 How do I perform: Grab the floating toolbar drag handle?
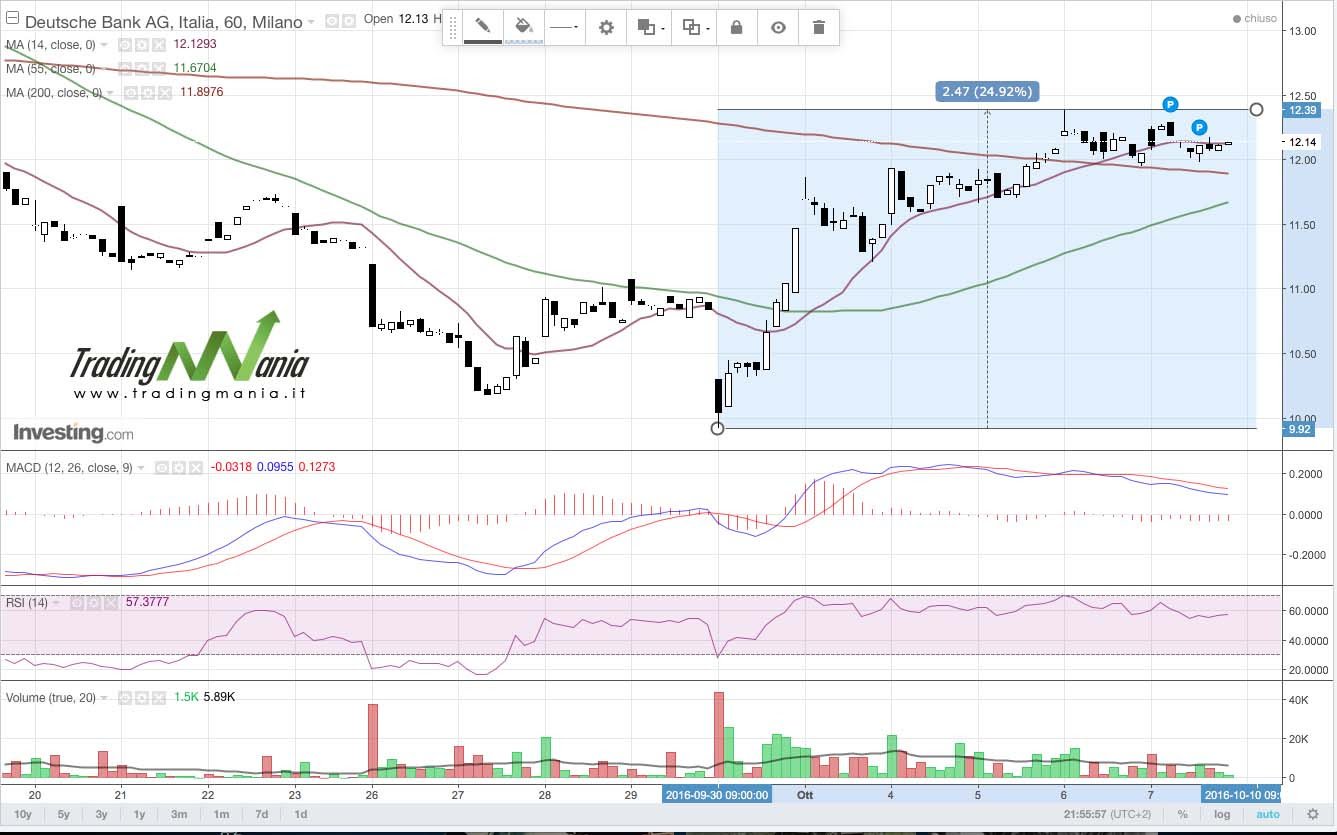452,27
